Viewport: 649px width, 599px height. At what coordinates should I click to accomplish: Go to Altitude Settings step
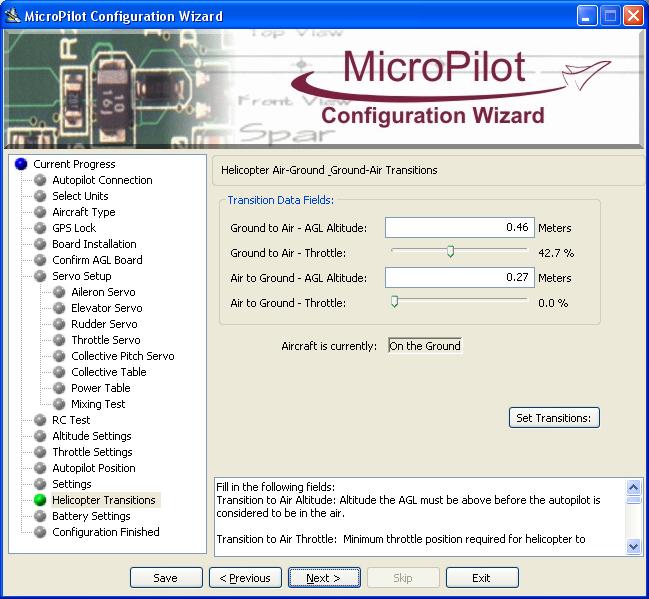tap(92, 436)
